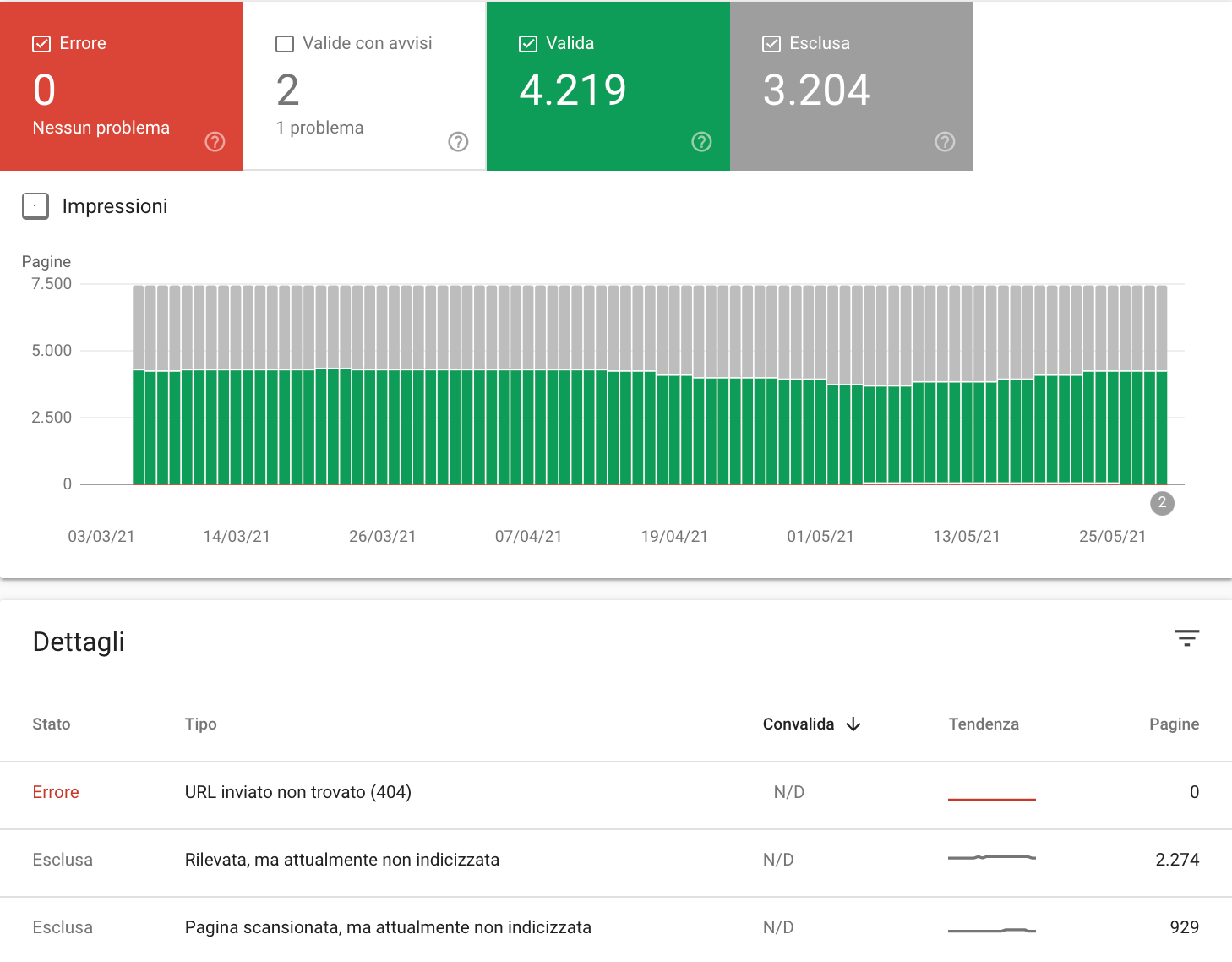Open help icon on Valida card
Viewport: 1232px width, 962px height.
point(701,142)
